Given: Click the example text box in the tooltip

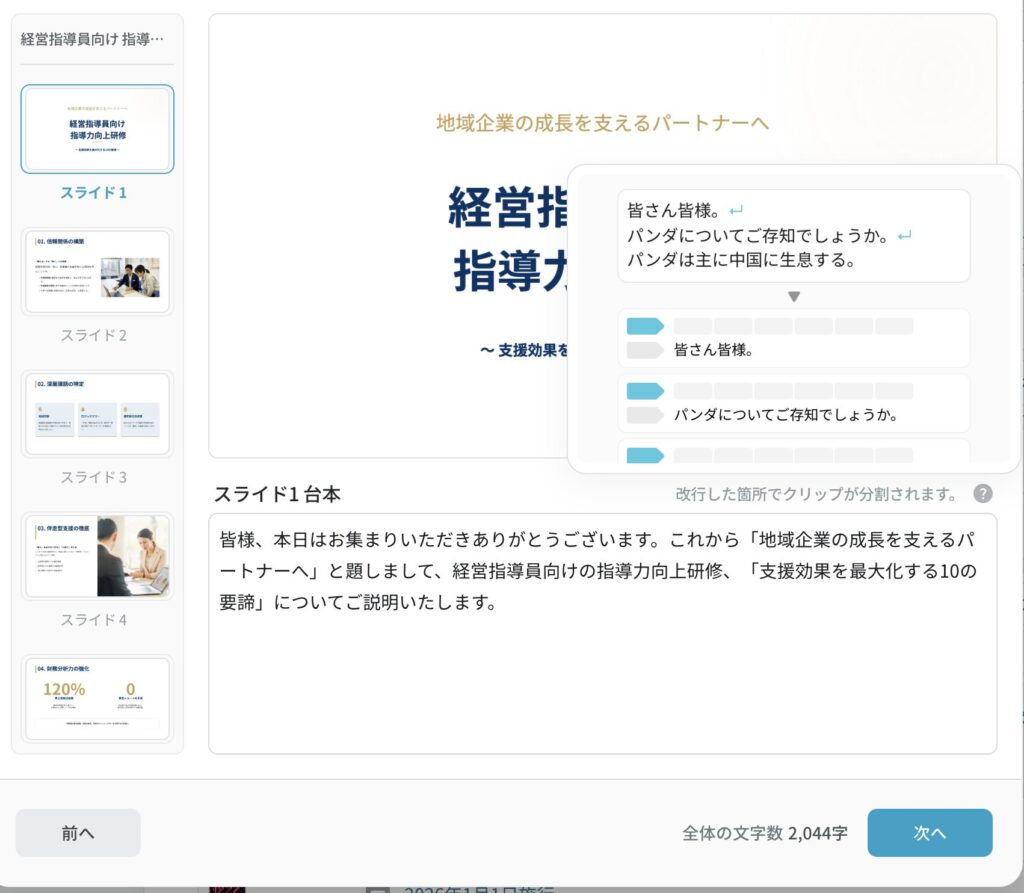Looking at the screenshot, I should pos(793,236).
